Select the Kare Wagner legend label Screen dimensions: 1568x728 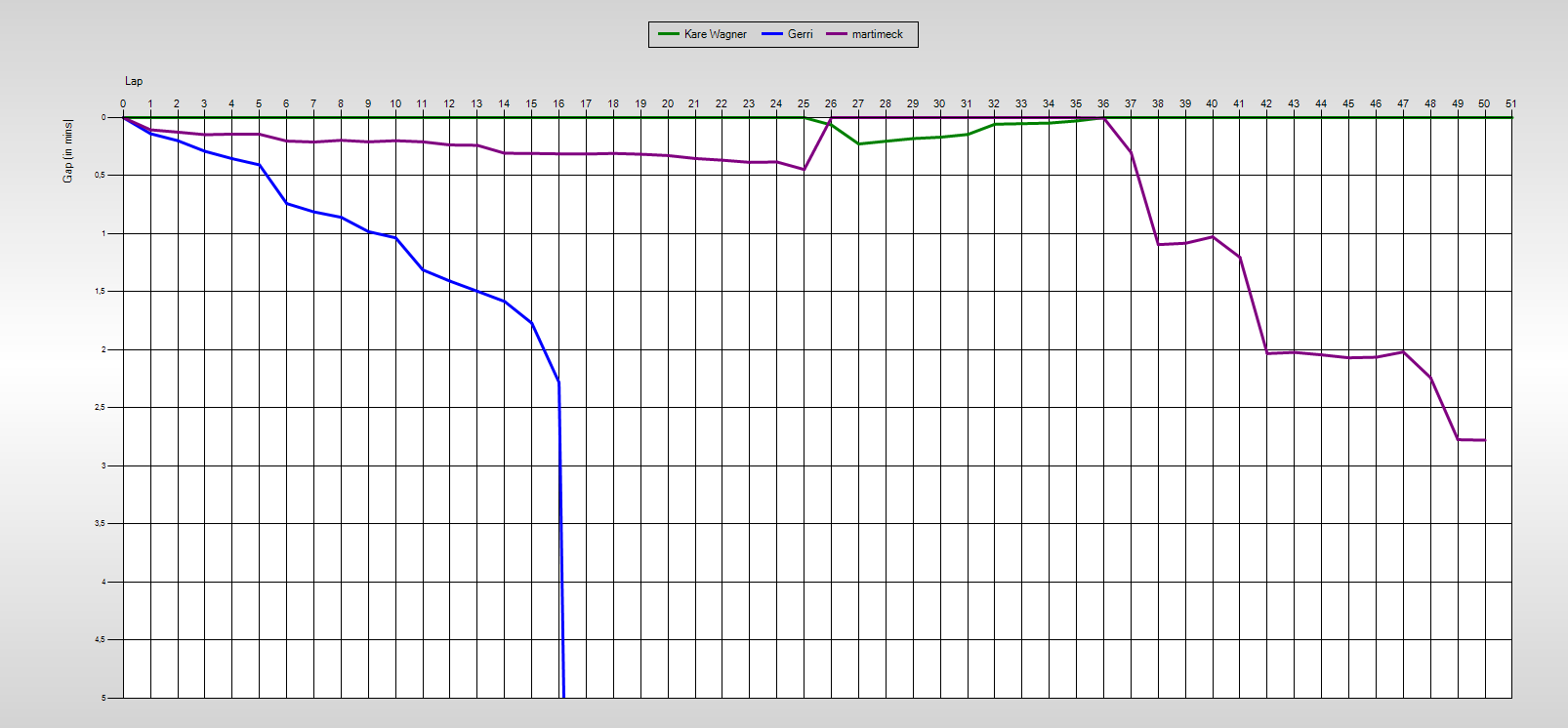coord(715,34)
